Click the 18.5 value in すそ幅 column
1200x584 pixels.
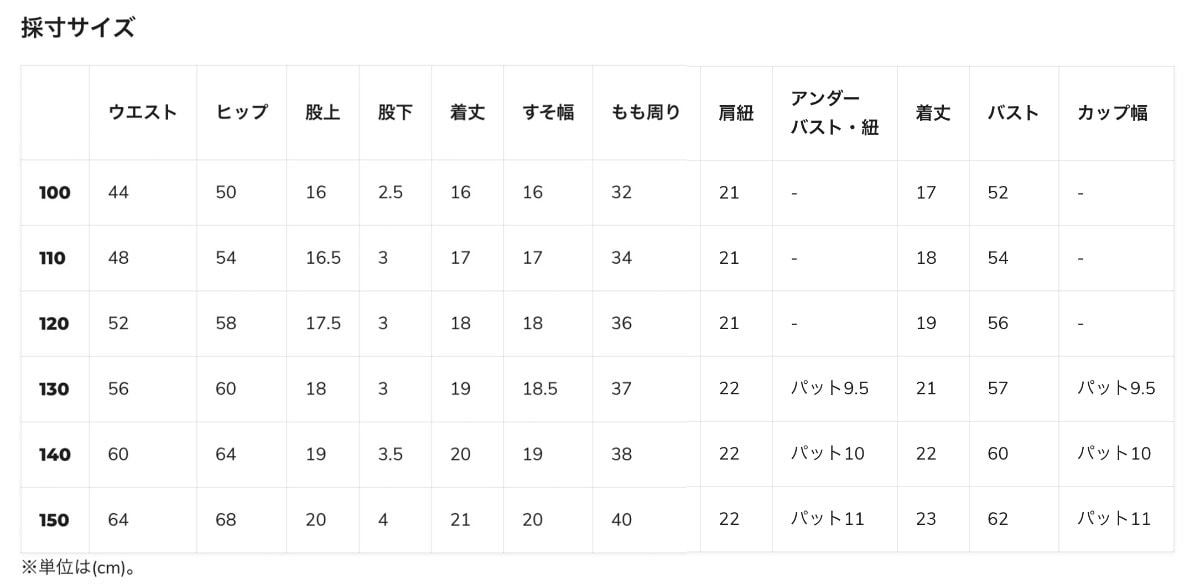click(540, 389)
